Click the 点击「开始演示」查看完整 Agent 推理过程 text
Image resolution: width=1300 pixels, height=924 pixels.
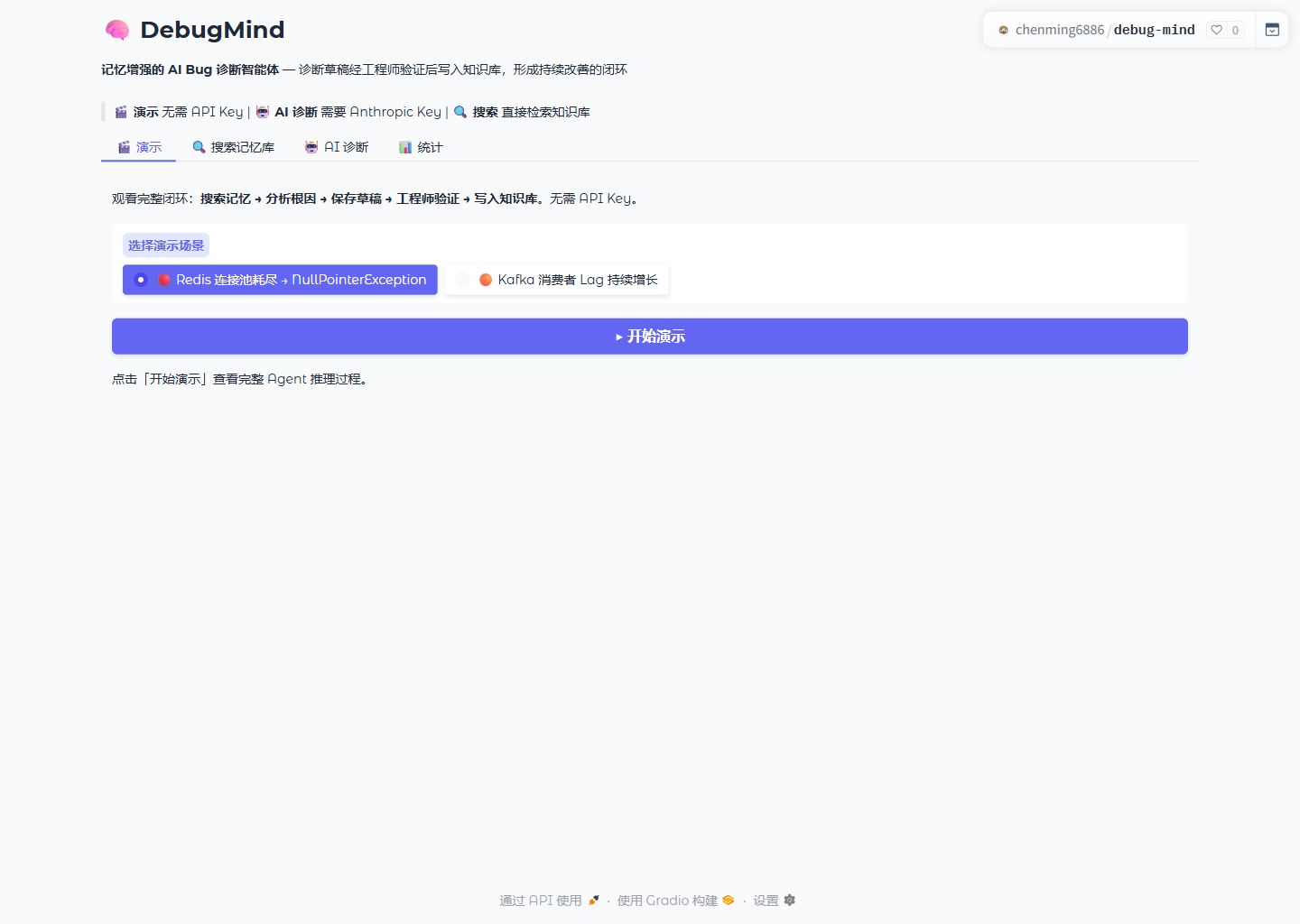pyautogui.click(x=239, y=379)
